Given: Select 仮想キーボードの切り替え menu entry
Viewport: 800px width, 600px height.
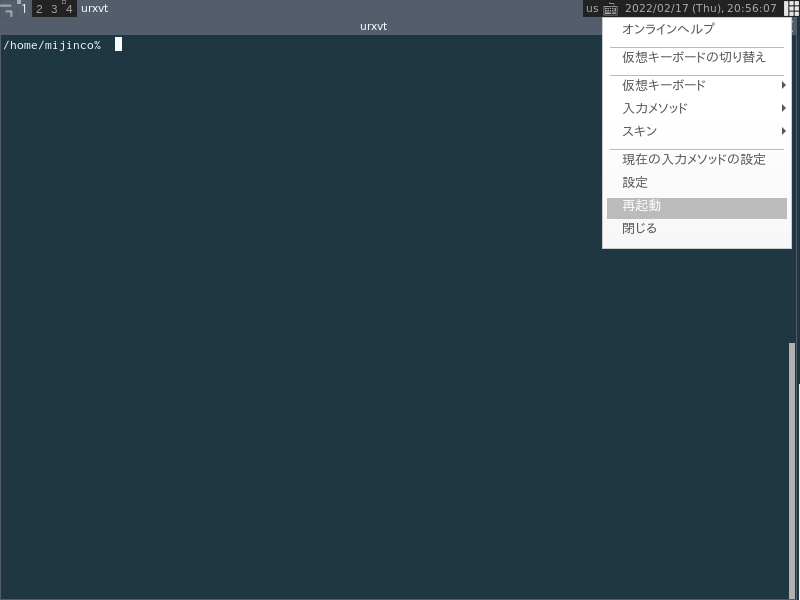Looking at the screenshot, I should click(x=694, y=57).
